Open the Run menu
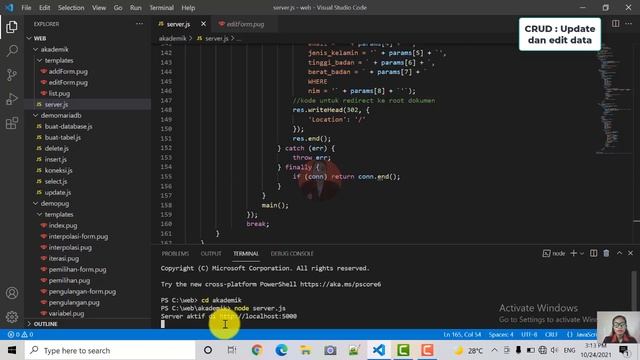The width and height of the screenshot is (640, 360). click(136, 7)
